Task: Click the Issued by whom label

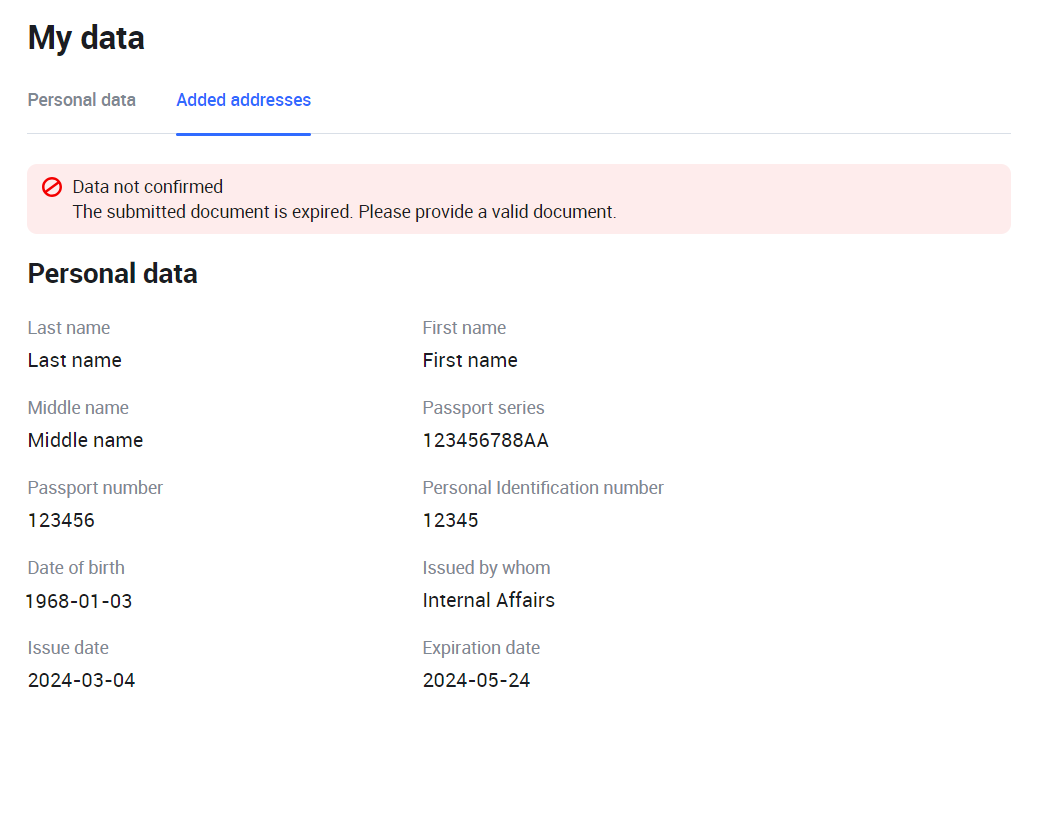Action: tap(486, 568)
